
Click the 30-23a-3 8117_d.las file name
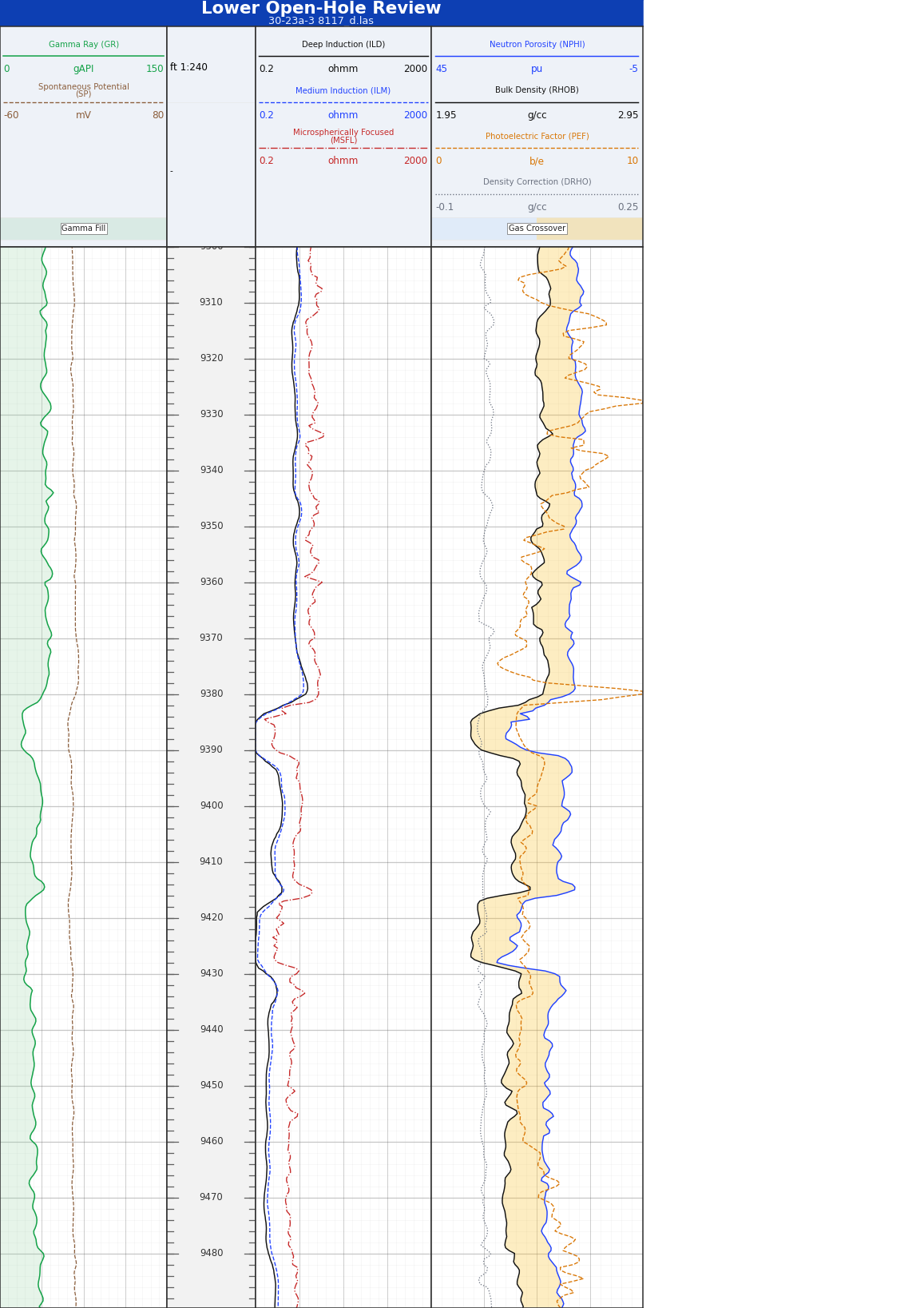(321, 21)
